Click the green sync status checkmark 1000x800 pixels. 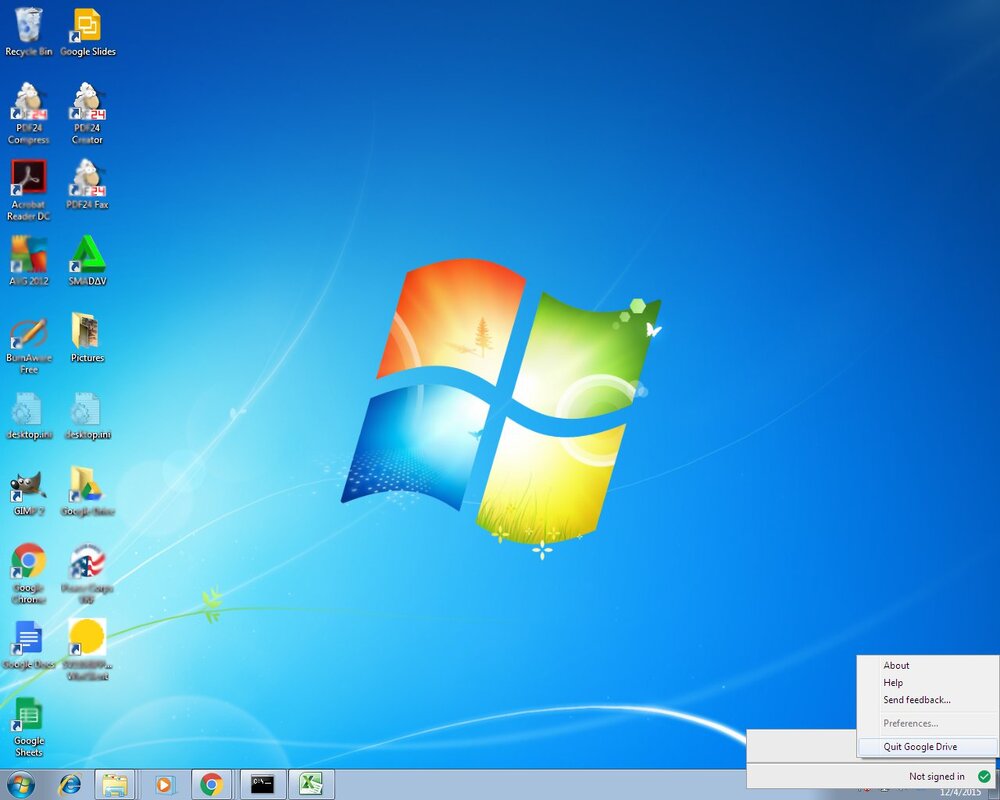984,776
